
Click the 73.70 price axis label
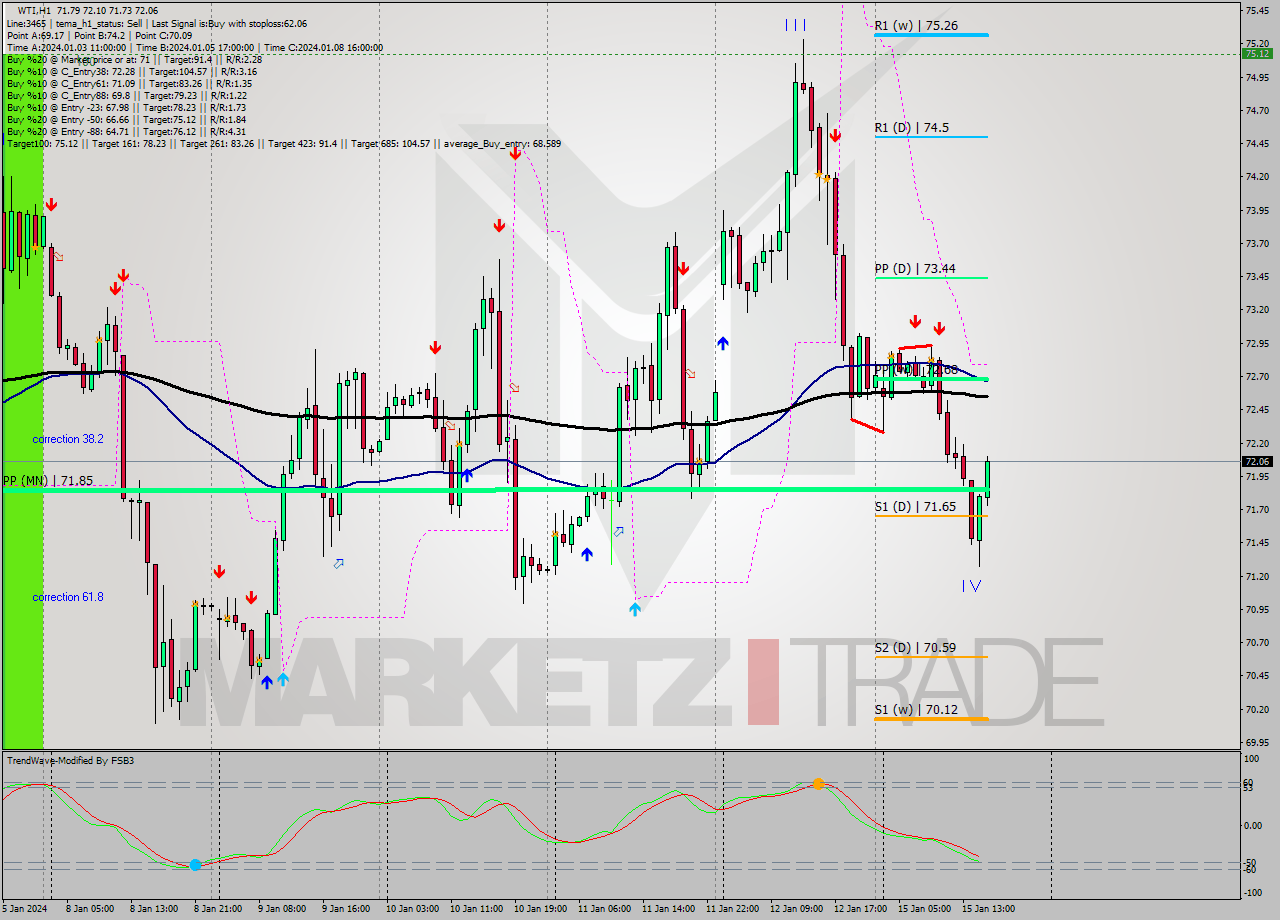[1256, 243]
